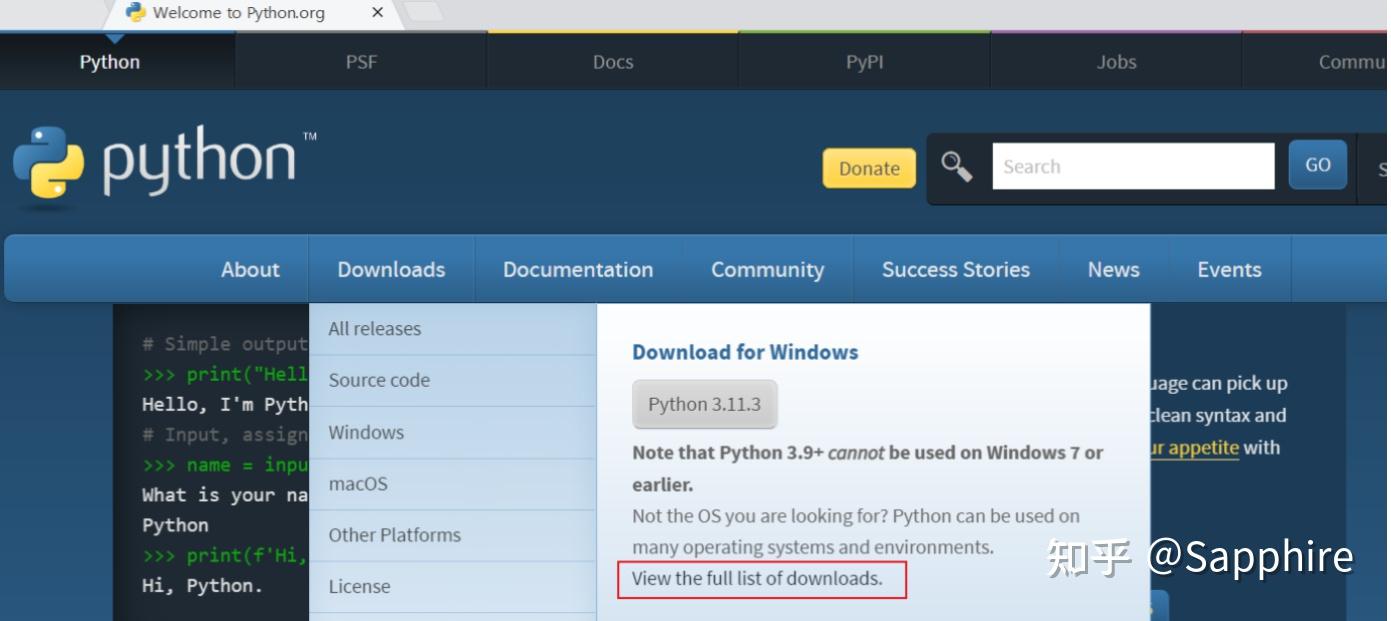Open the News navigation item

tap(1113, 270)
